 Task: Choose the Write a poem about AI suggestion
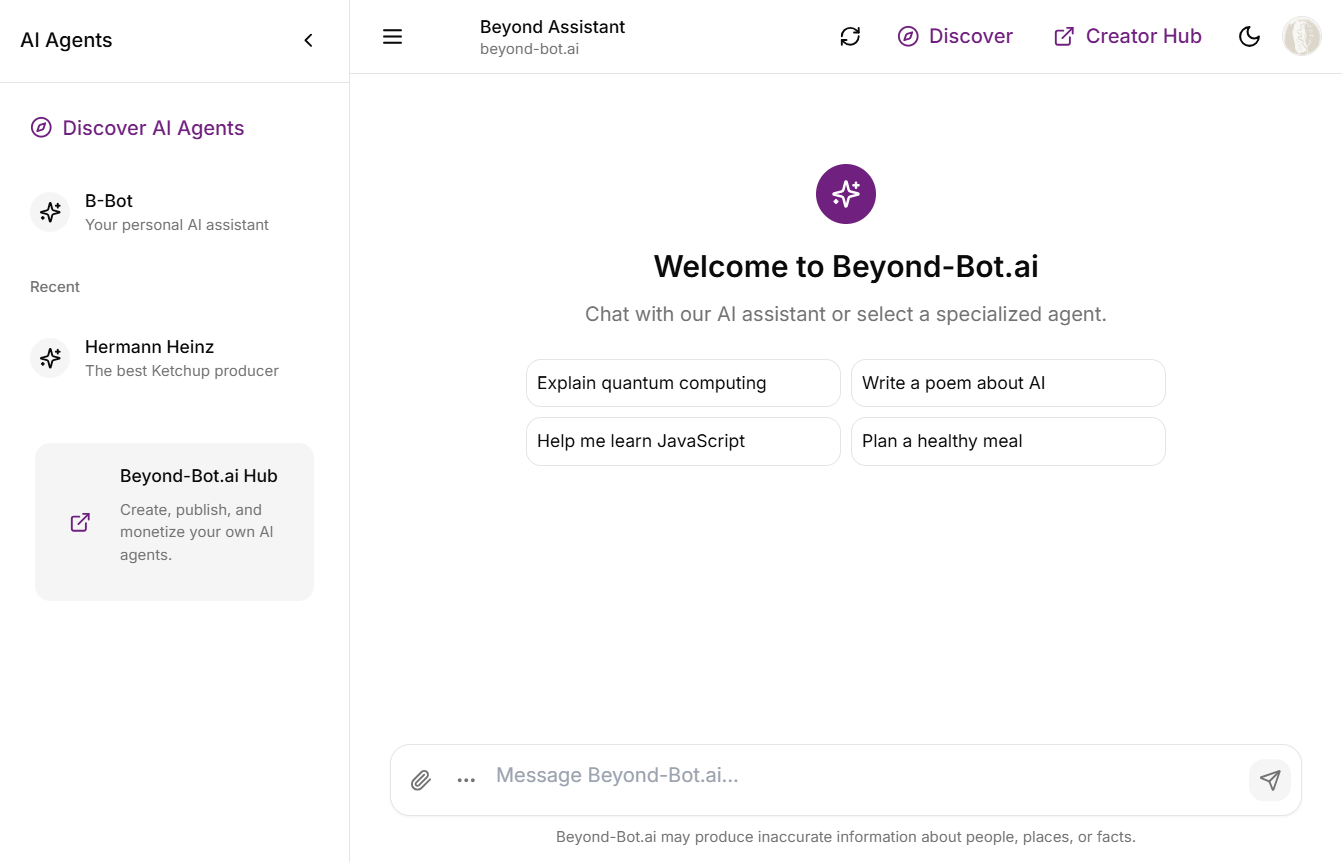pyautogui.click(x=1008, y=383)
